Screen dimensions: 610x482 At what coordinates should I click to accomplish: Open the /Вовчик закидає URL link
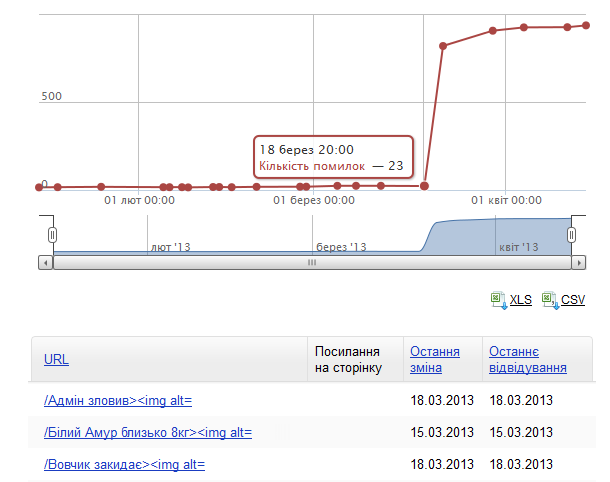(x=125, y=465)
